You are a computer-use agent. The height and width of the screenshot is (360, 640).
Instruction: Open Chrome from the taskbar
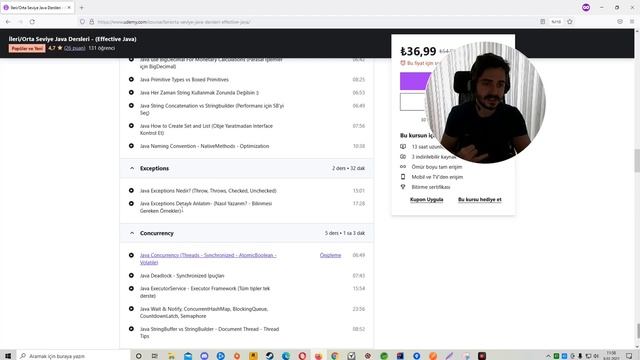pyautogui.click(x=335, y=356)
